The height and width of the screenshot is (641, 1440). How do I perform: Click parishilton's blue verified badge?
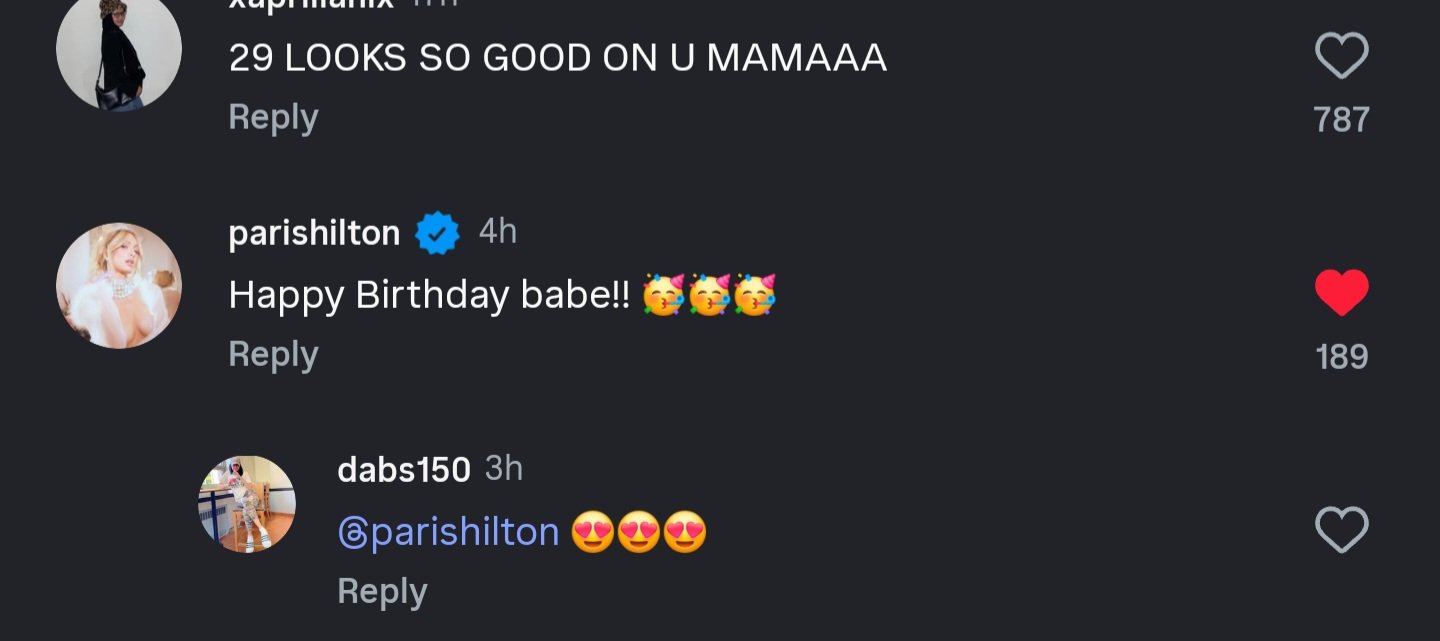(437, 234)
